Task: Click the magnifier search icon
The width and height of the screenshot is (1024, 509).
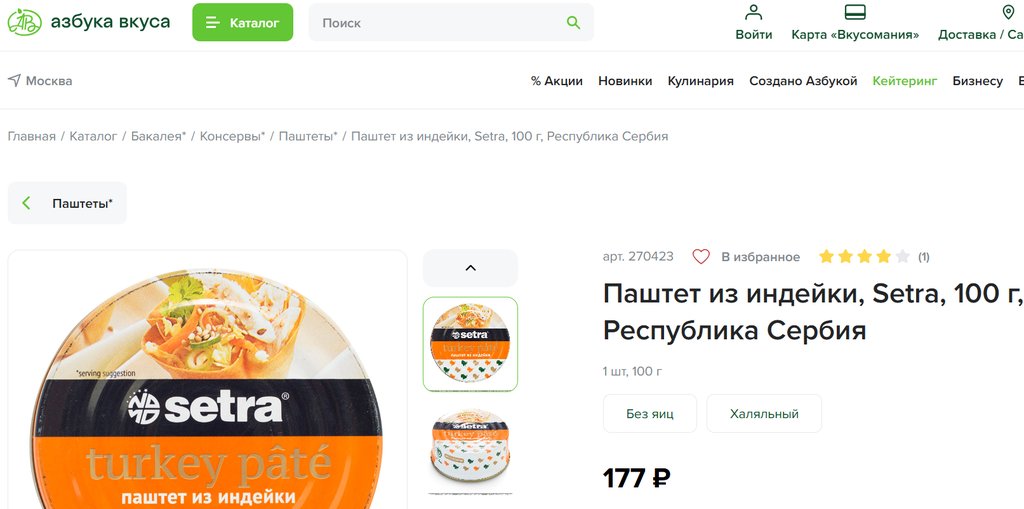Action: pyautogui.click(x=573, y=23)
